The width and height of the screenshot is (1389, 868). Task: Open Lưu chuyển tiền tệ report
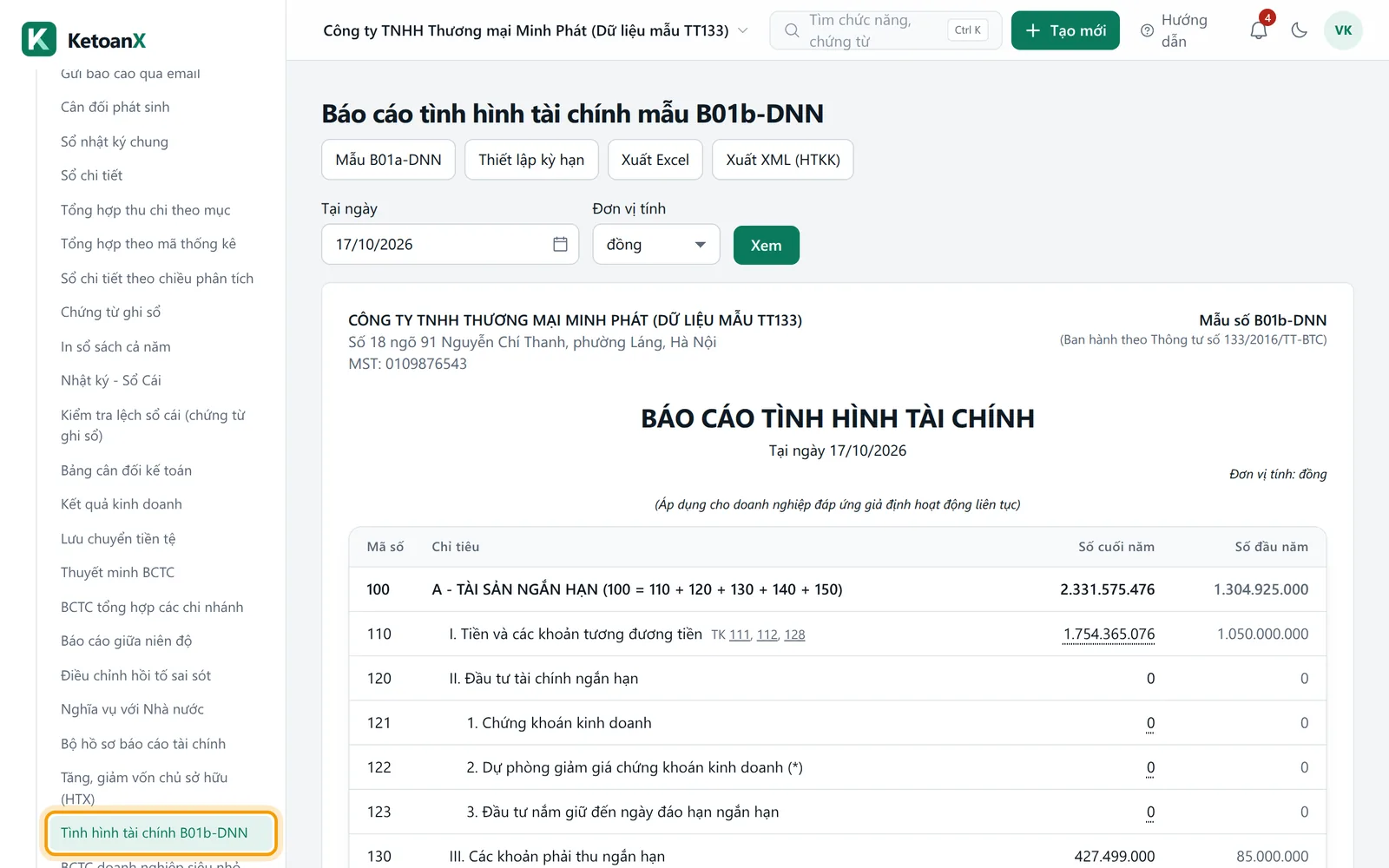coord(117,539)
